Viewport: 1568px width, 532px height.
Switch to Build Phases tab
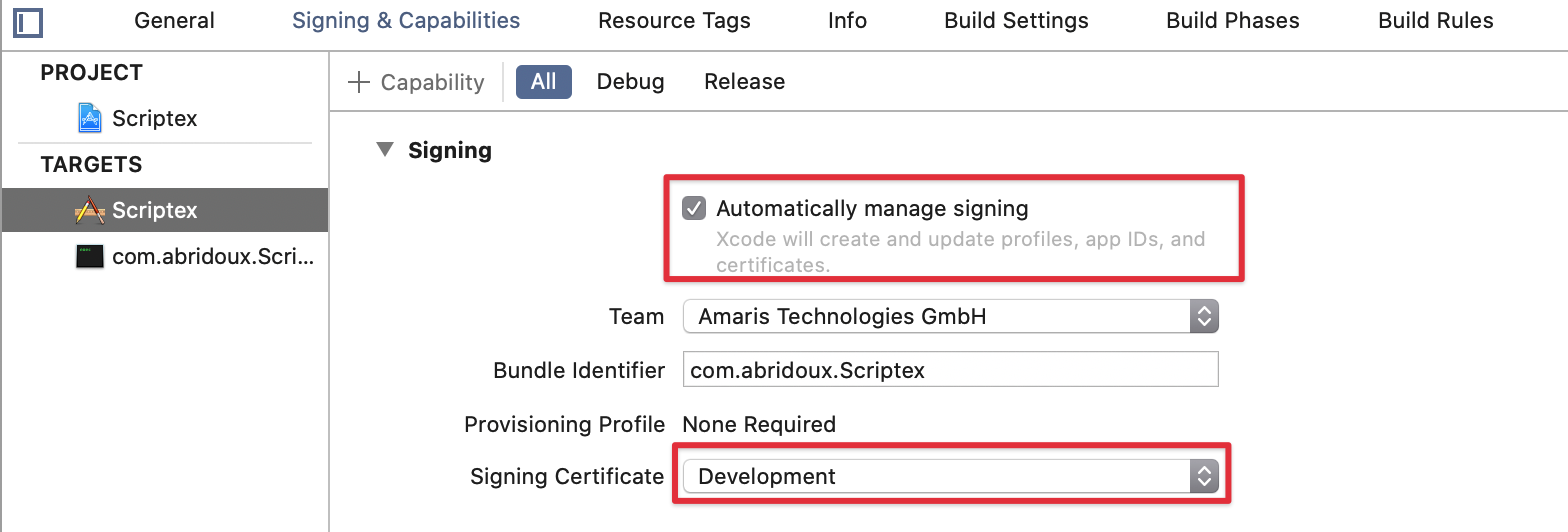1232,21
